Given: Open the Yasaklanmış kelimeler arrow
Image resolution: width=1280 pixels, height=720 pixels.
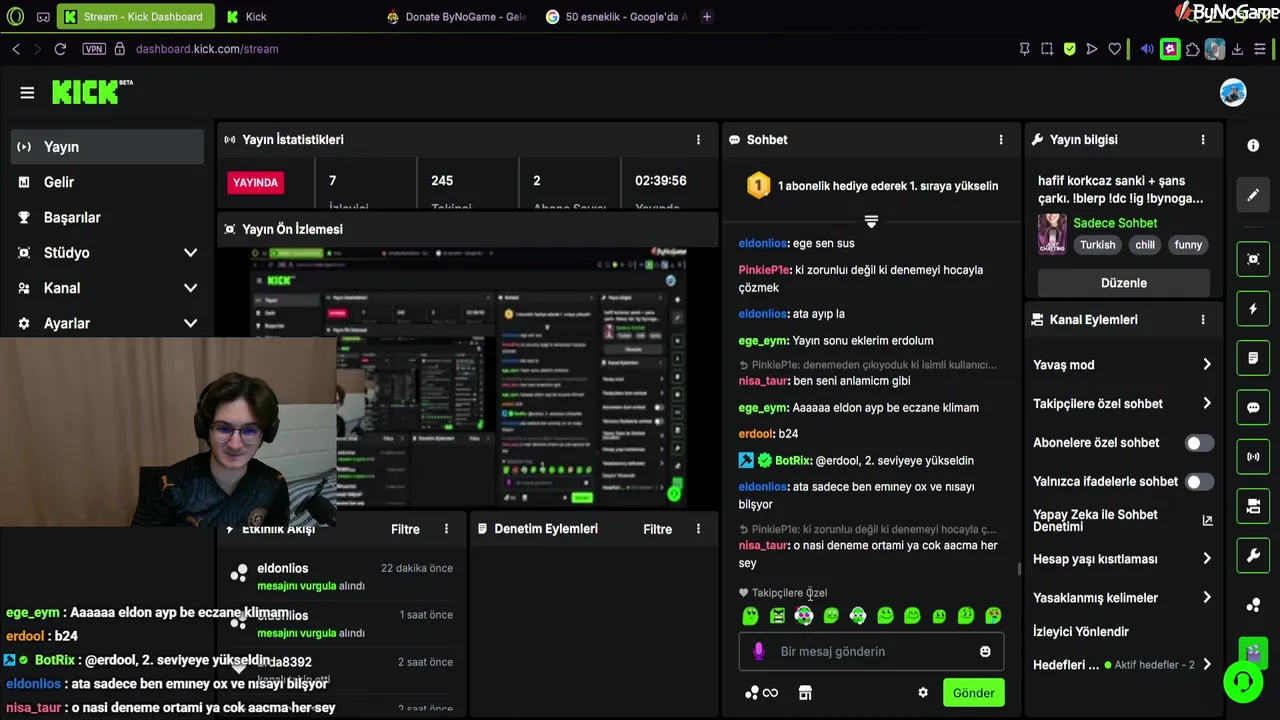Looking at the screenshot, I should [1207, 598].
